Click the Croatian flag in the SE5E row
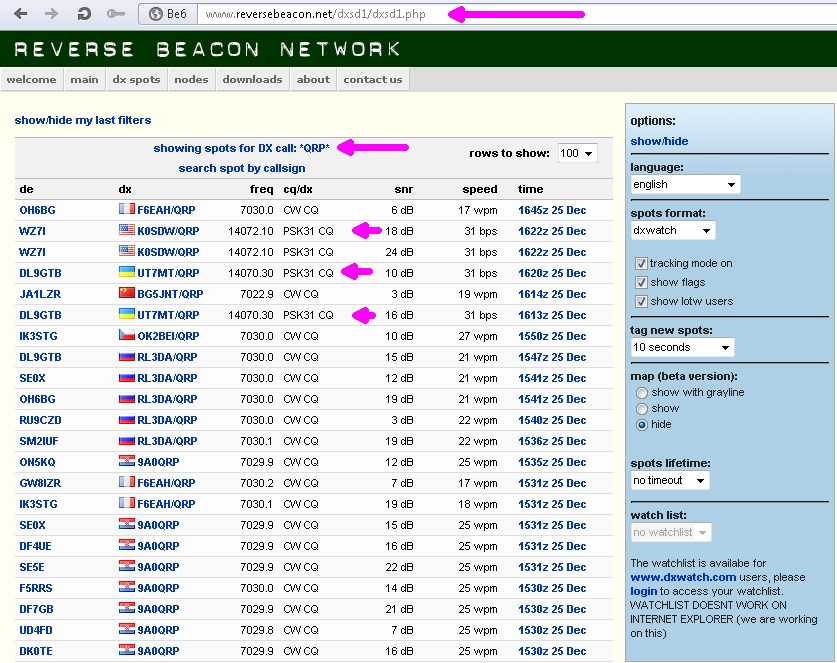837x663 pixels. click(x=127, y=566)
